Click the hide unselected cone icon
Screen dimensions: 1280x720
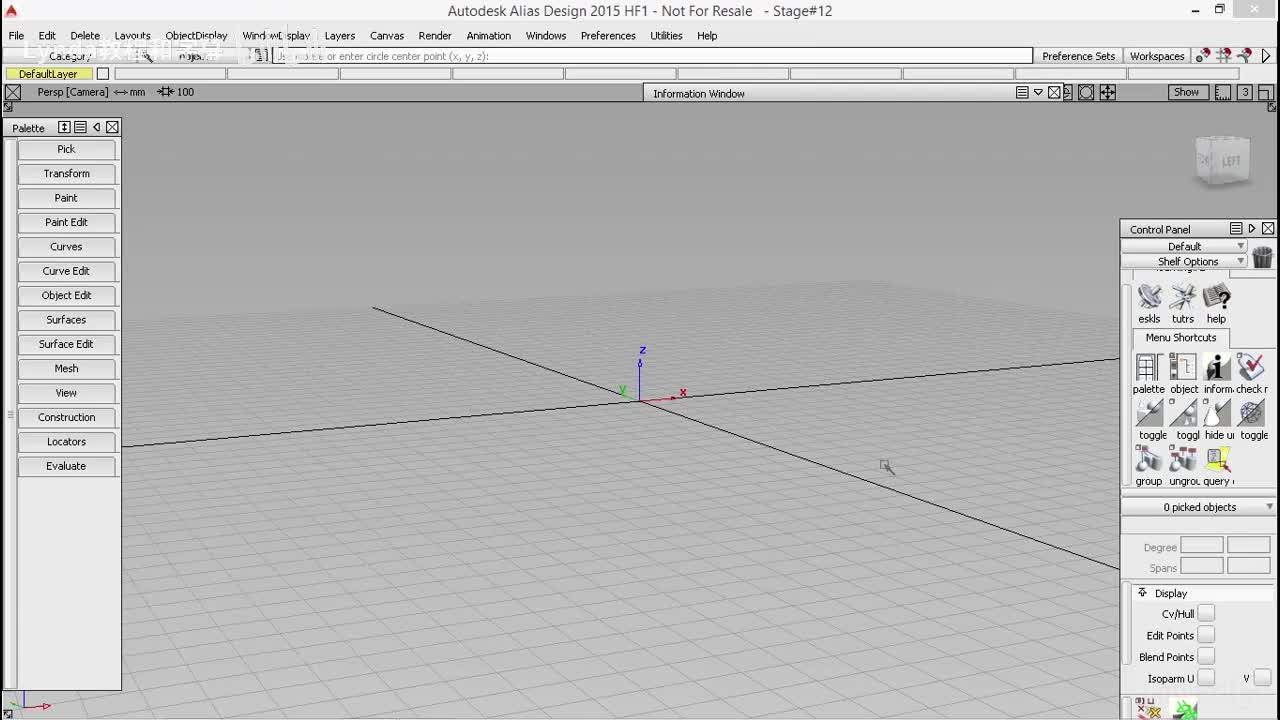[x=1217, y=413]
